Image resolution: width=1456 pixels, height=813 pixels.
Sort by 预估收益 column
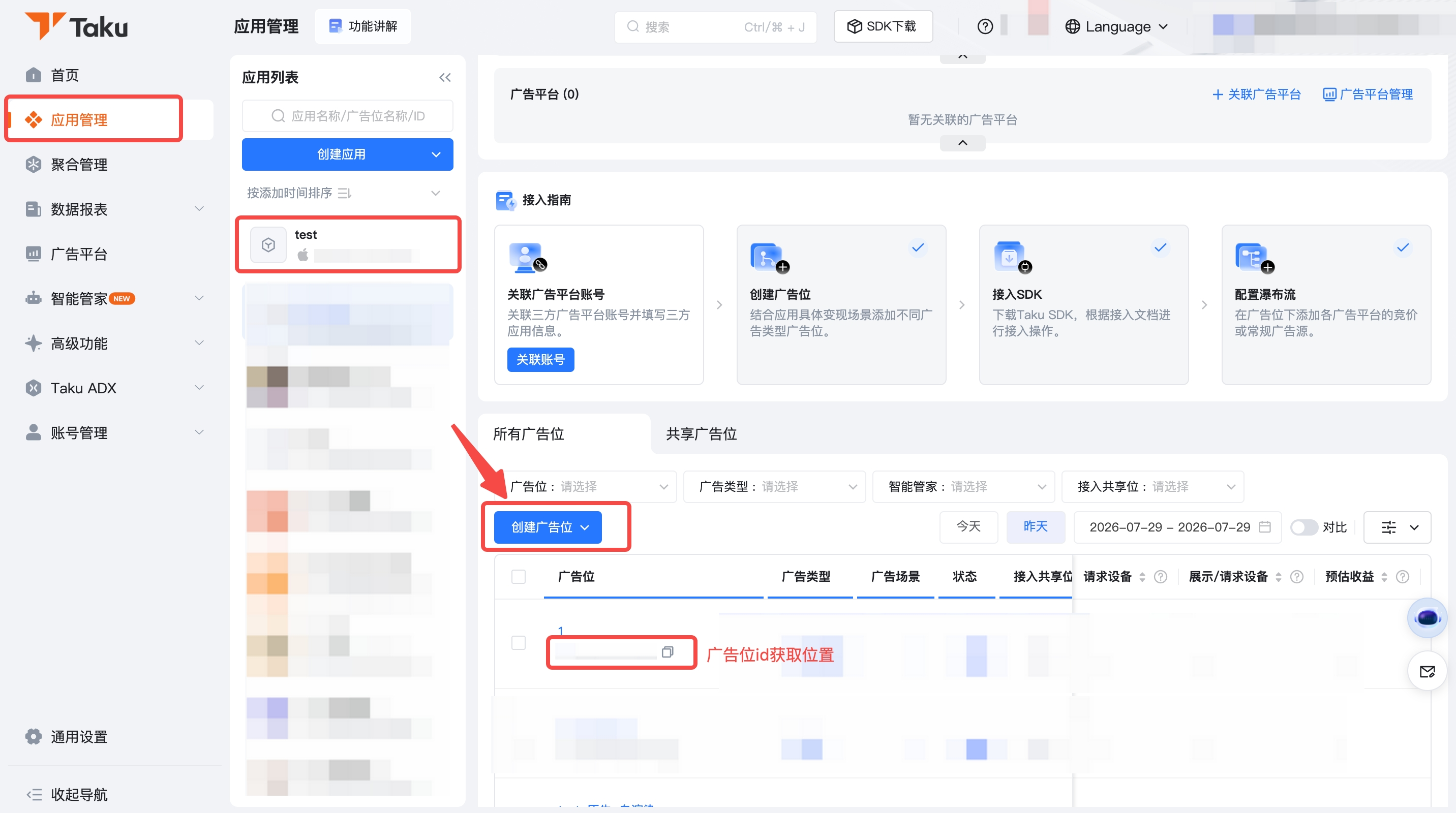point(1384,576)
